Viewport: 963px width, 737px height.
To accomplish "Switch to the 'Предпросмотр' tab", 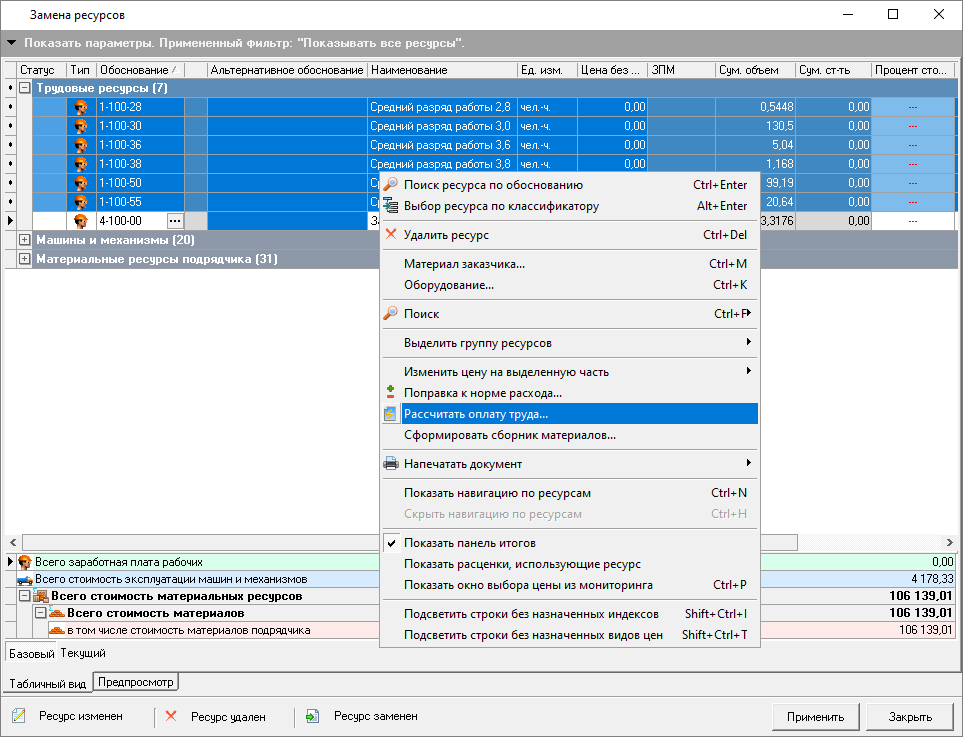I will [x=135, y=683].
